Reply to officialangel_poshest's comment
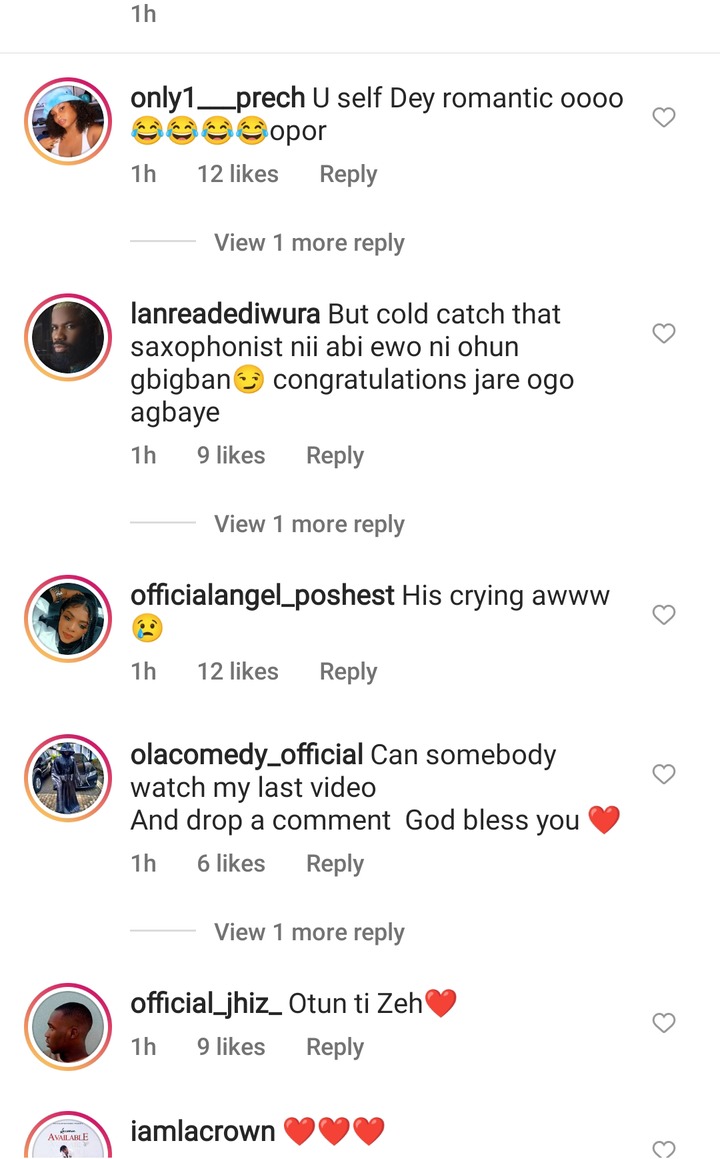The width and height of the screenshot is (720, 1159). pos(348,671)
